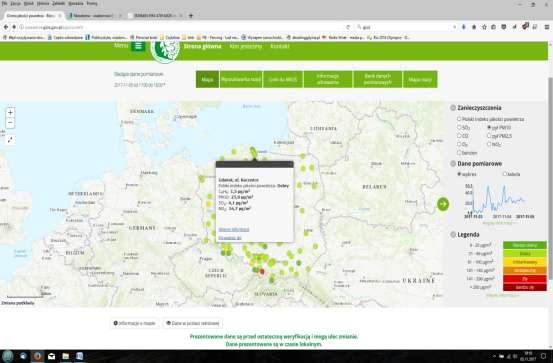Open the Firefox hamburger menu icon
The height and width of the screenshot is (363, 553).
click(546, 27)
